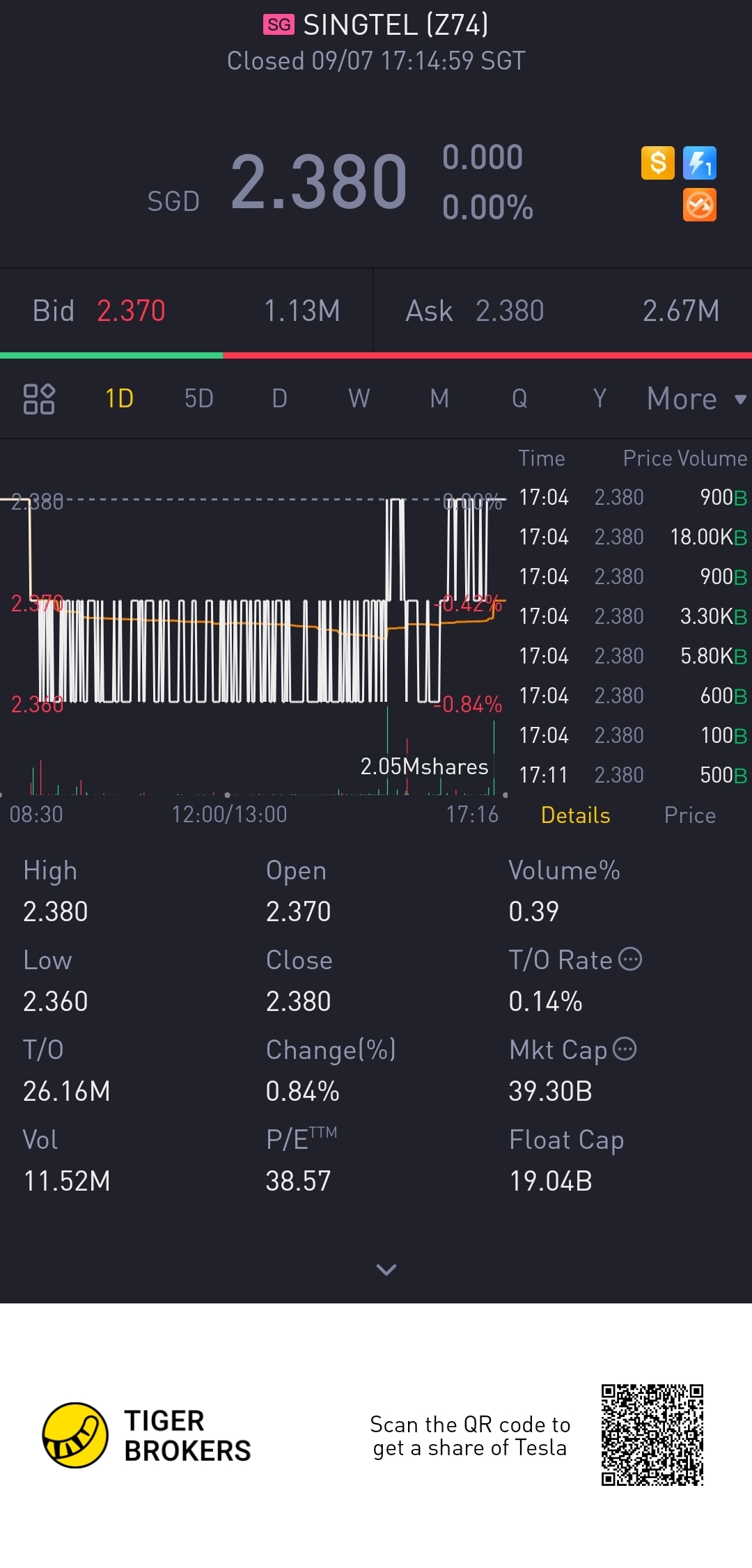Open the chart layout grid icon
This screenshot has height=1568, width=752.
point(39,399)
